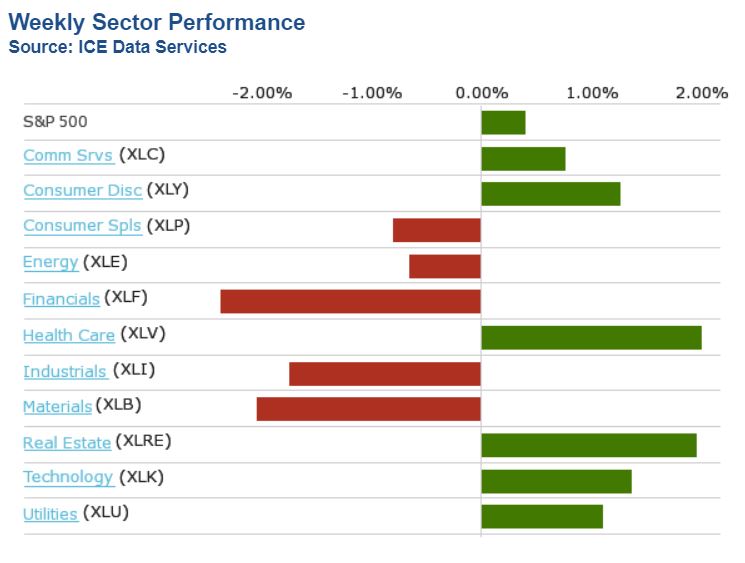Open the Comm Srvs sector link
745x563 pixels.
tap(67, 156)
